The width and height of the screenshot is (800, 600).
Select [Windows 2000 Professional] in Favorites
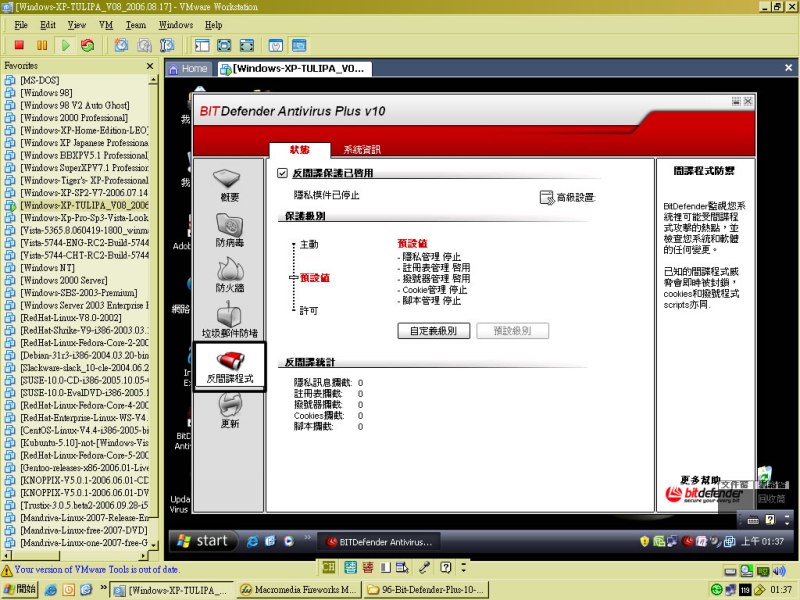click(x=74, y=118)
